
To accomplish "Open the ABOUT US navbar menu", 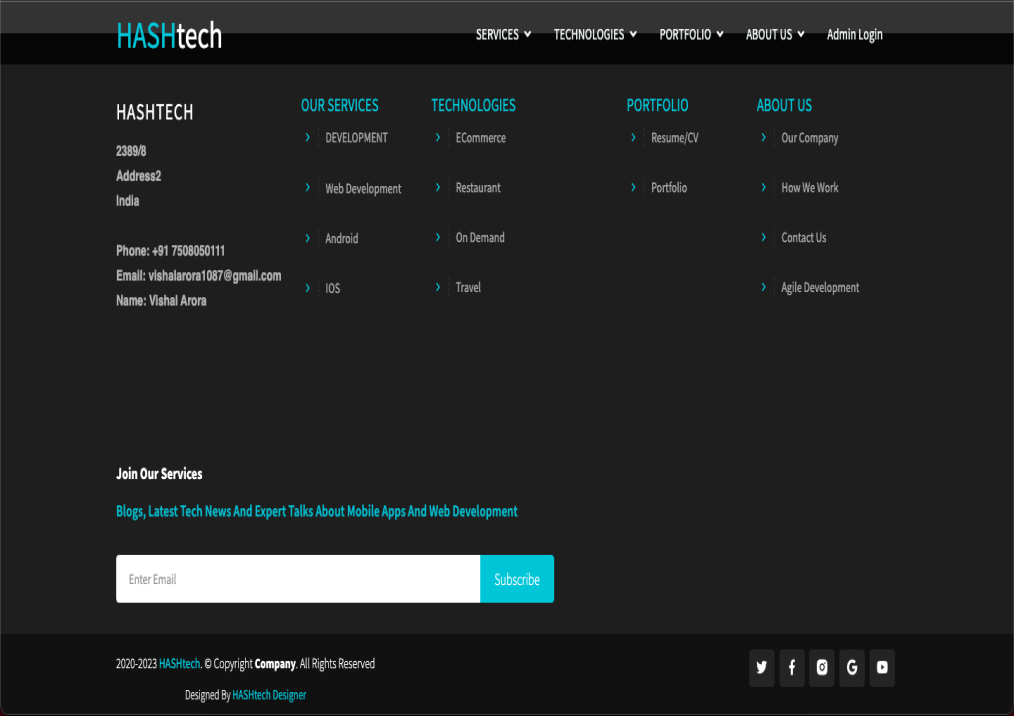I will coord(775,35).
